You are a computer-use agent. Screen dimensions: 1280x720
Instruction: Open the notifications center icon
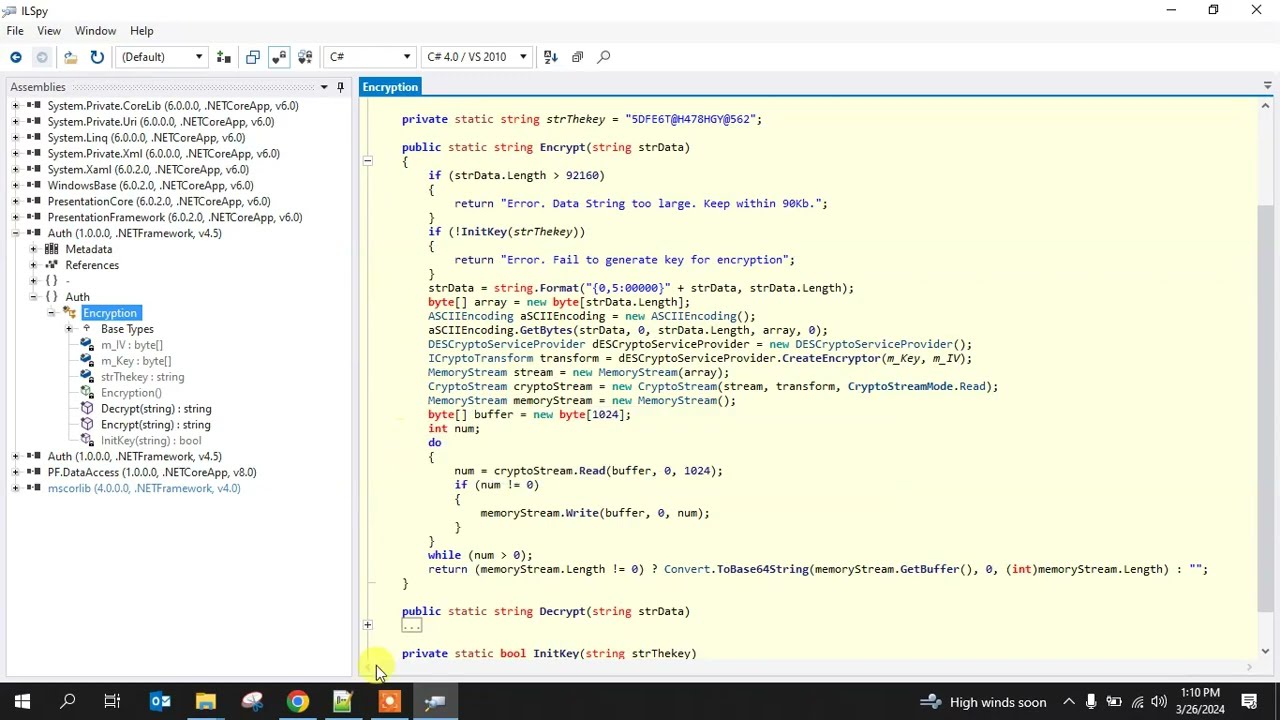pyautogui.click(x=1249, y=702)
